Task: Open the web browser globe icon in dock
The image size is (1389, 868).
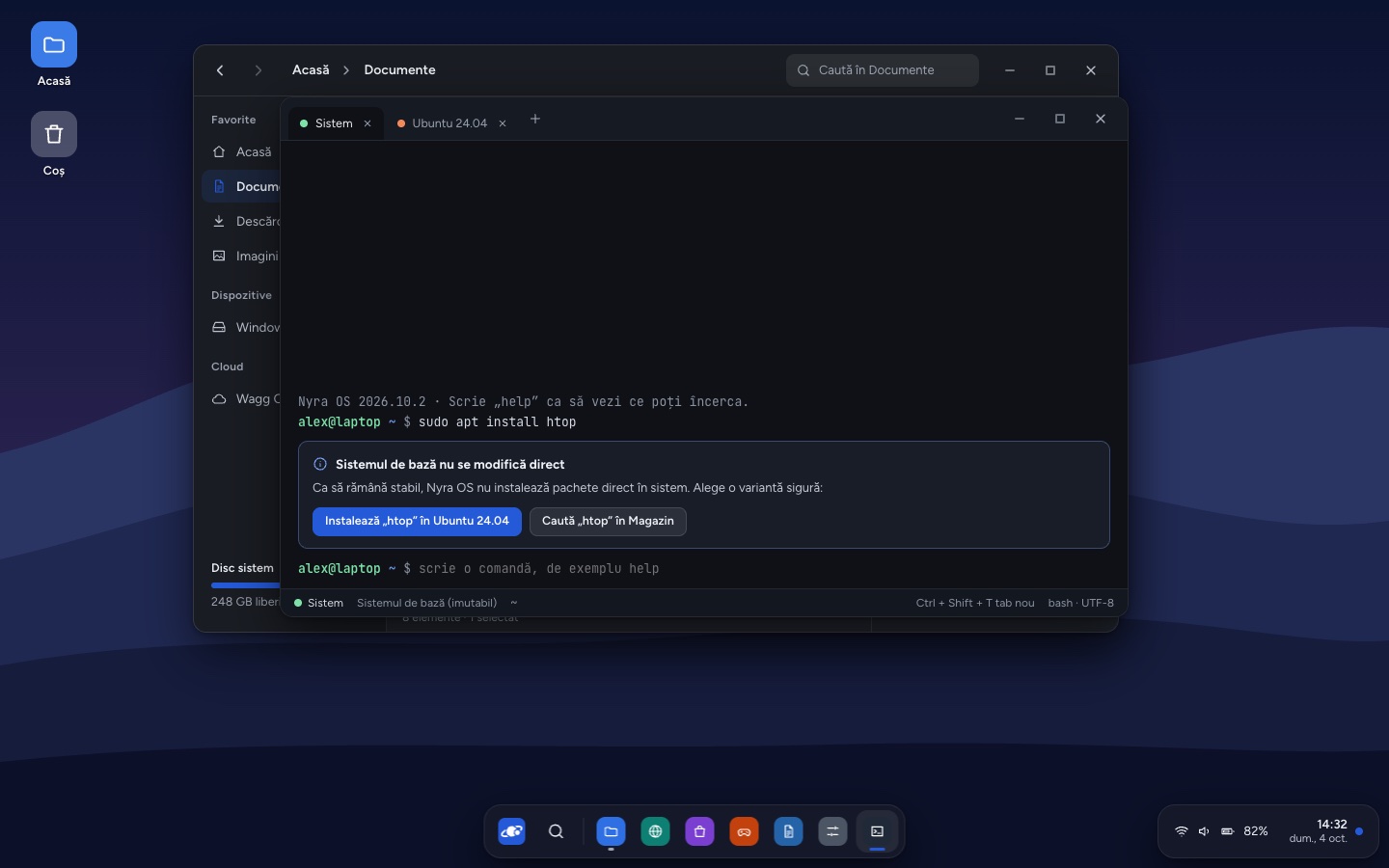Action: point(655,831)
